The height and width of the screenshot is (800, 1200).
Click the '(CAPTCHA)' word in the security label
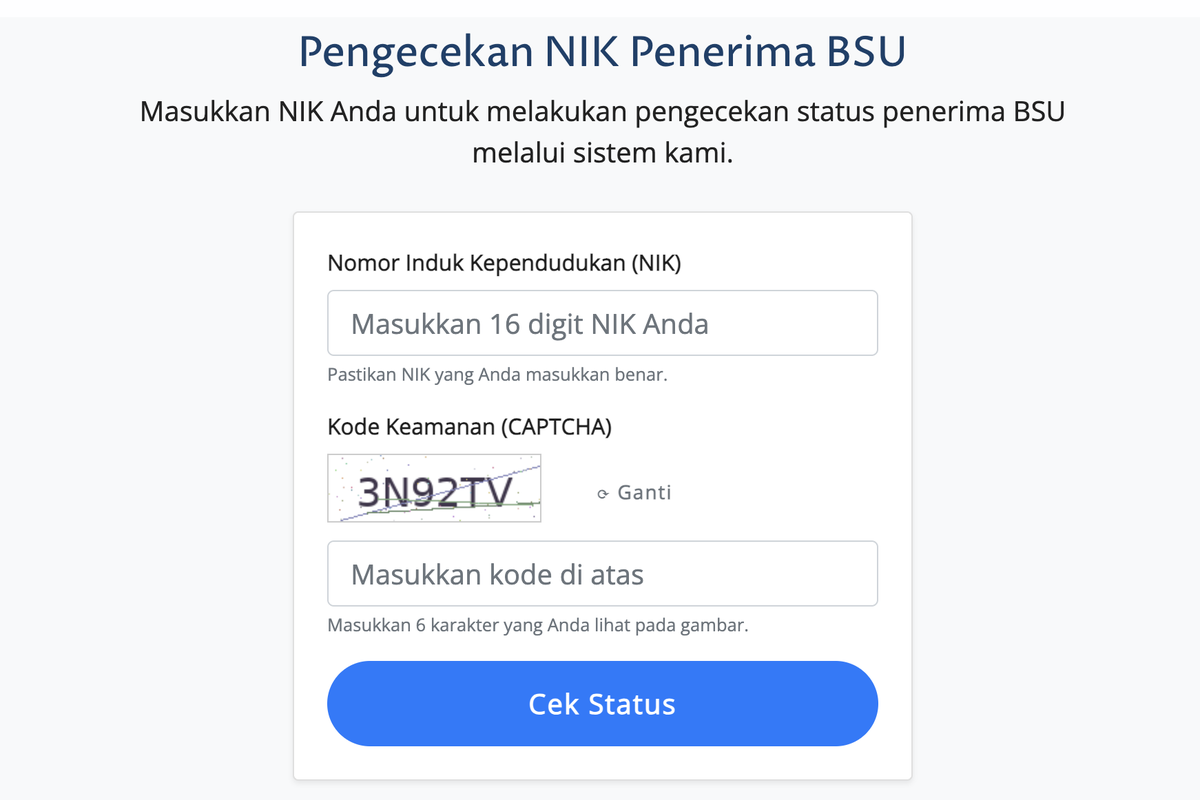(x=556, y=427)
